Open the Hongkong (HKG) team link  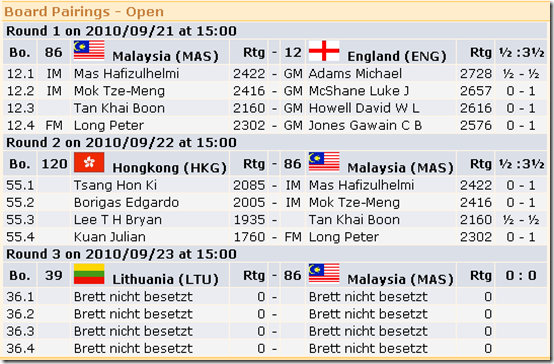(x=169, y=168)
